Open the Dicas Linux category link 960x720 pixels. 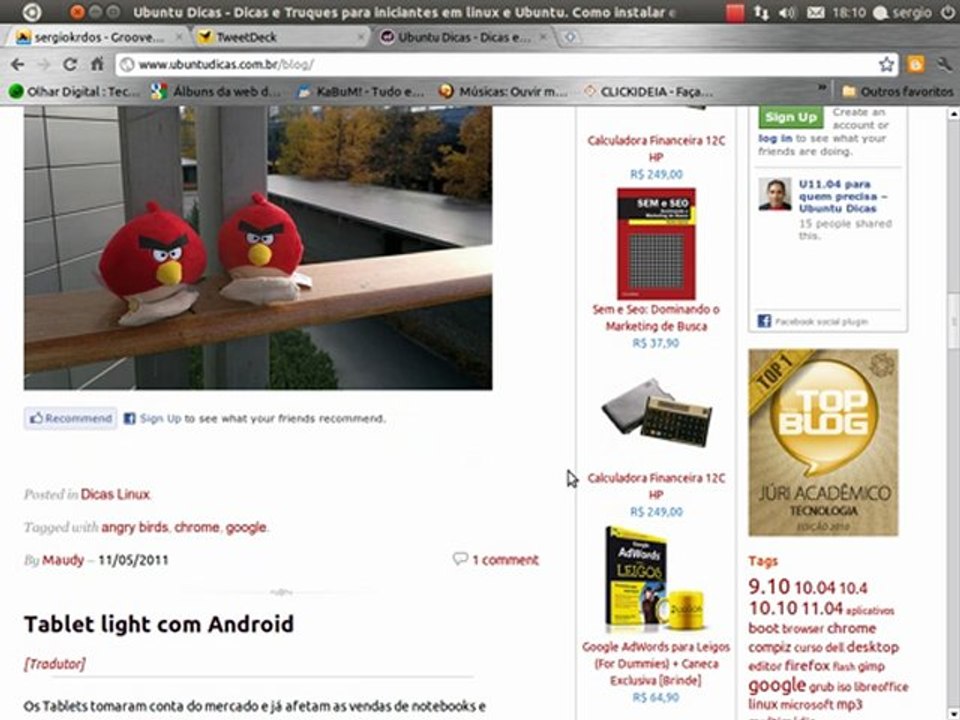point(115,494)
